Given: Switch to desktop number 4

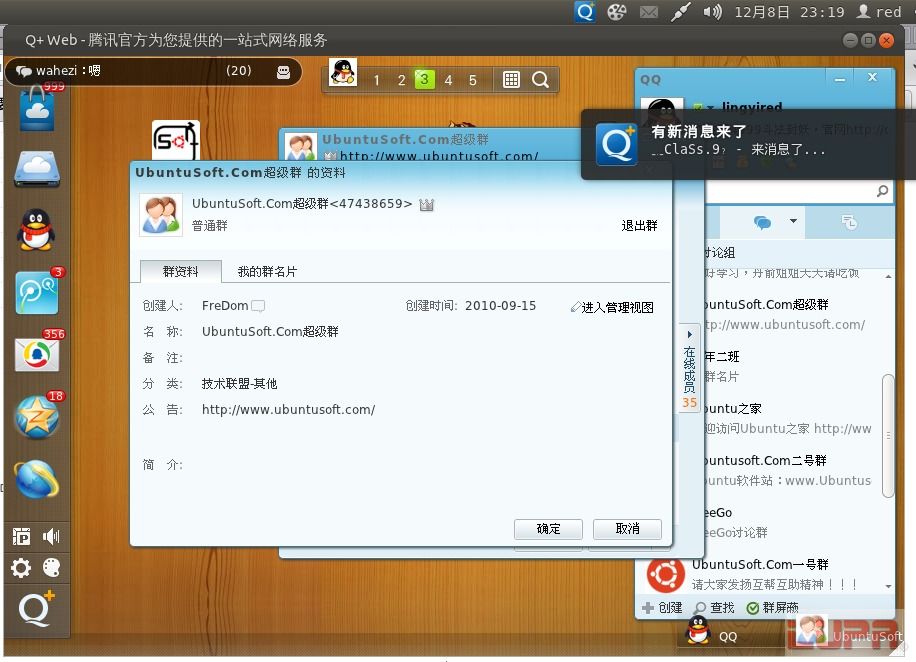Looking at the screenshot, I should pyautogui.click(x=448, y=80).
